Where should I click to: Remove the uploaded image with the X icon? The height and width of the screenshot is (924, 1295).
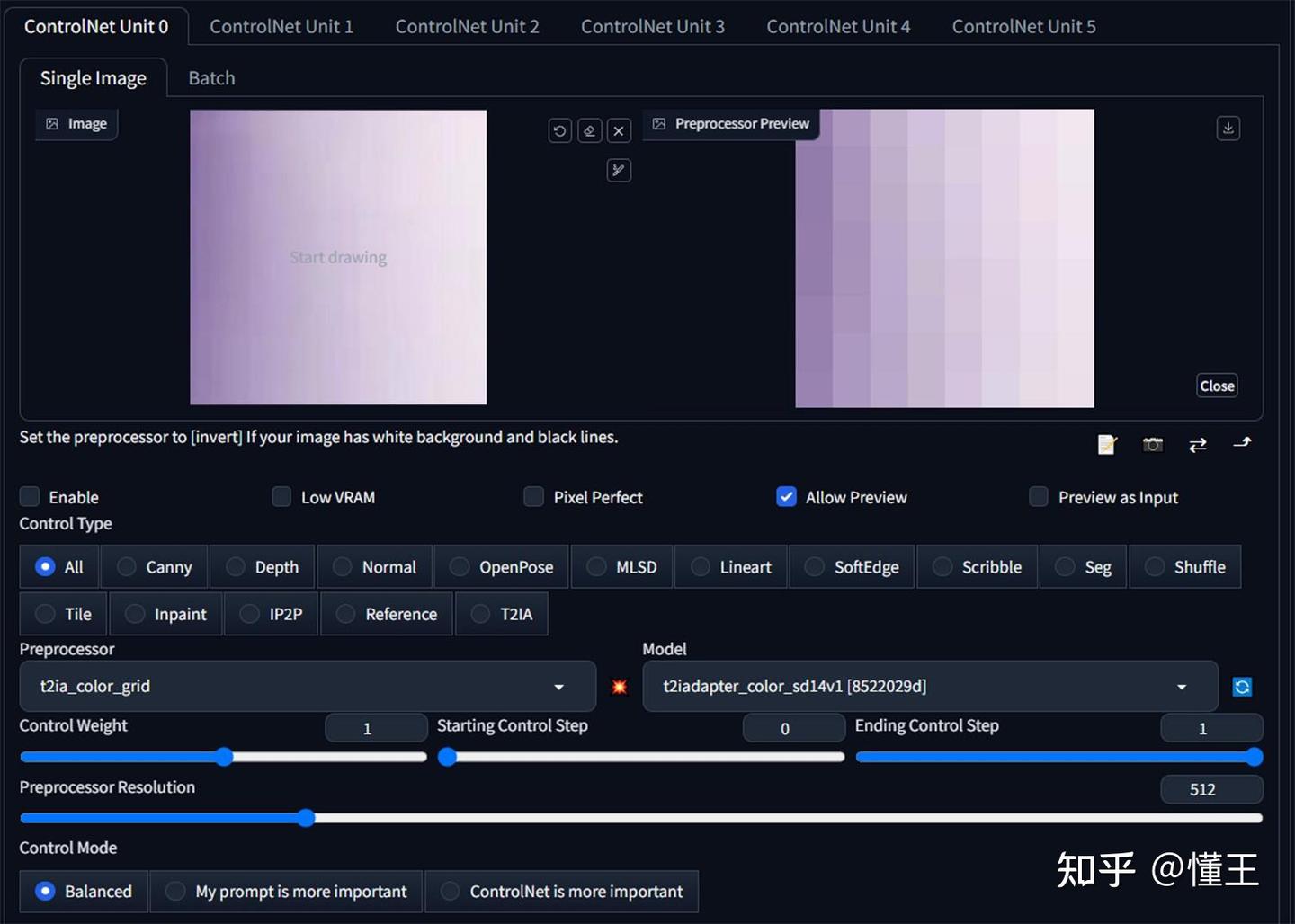(x=619, y=130)
